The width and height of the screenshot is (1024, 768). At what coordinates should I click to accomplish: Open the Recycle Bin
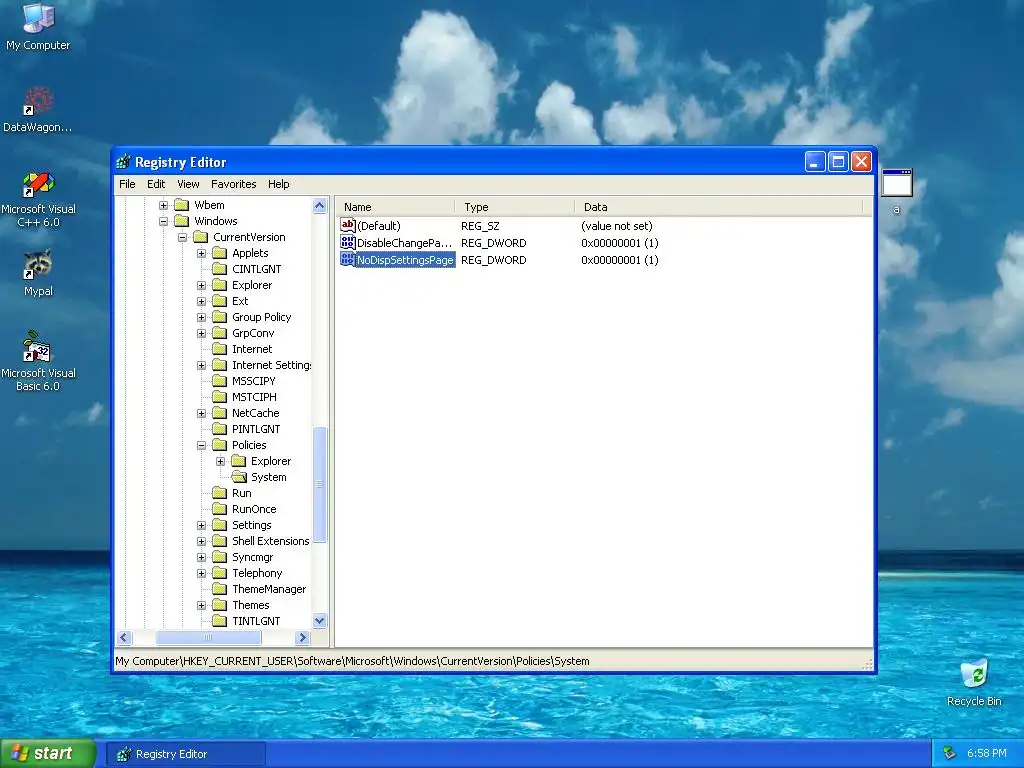coord(974,682)
